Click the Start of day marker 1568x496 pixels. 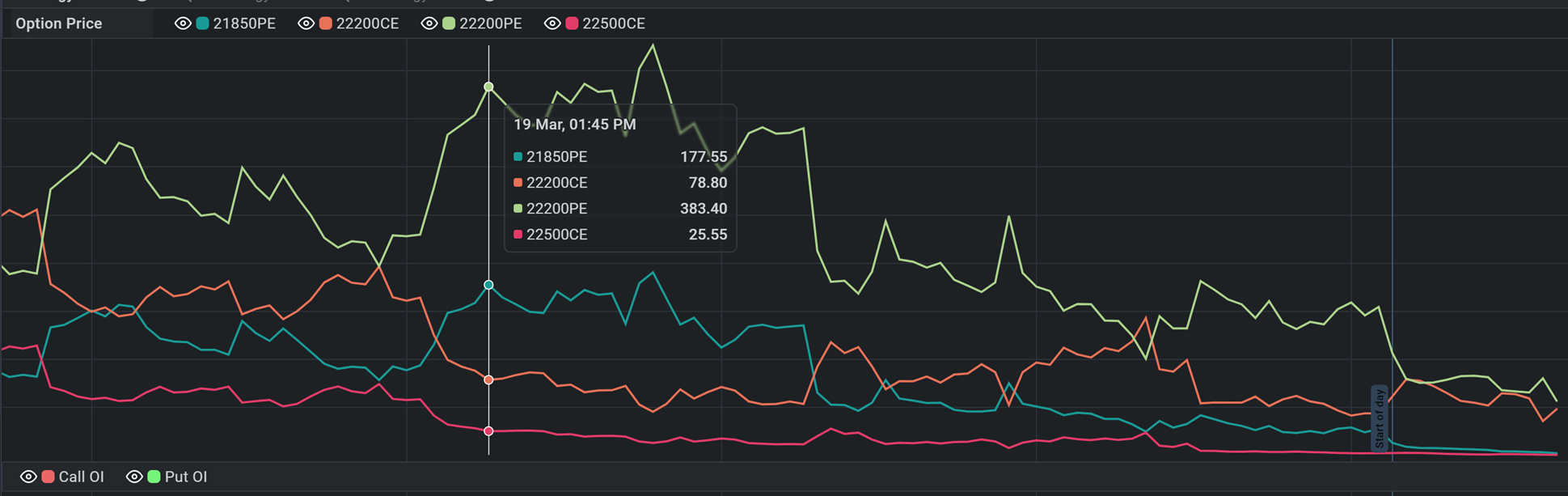pos(1380,418)
